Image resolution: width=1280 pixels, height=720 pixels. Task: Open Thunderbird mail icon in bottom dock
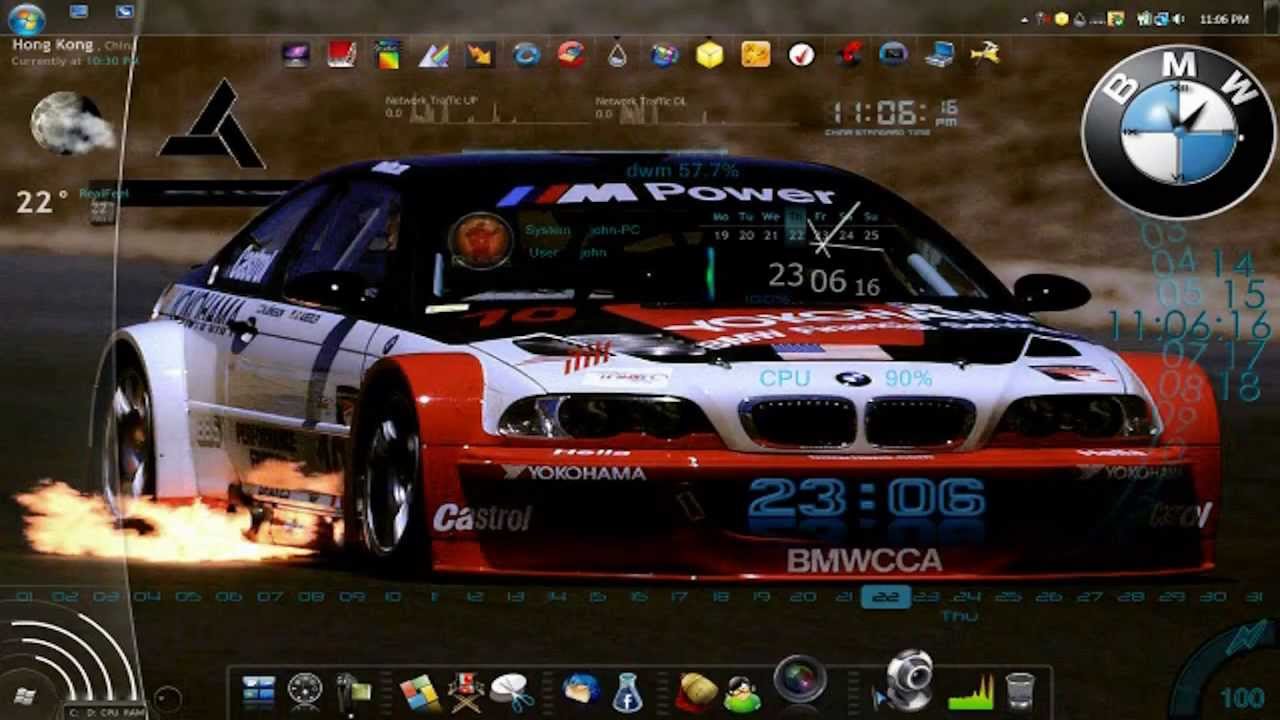click(x=581, y=689)
